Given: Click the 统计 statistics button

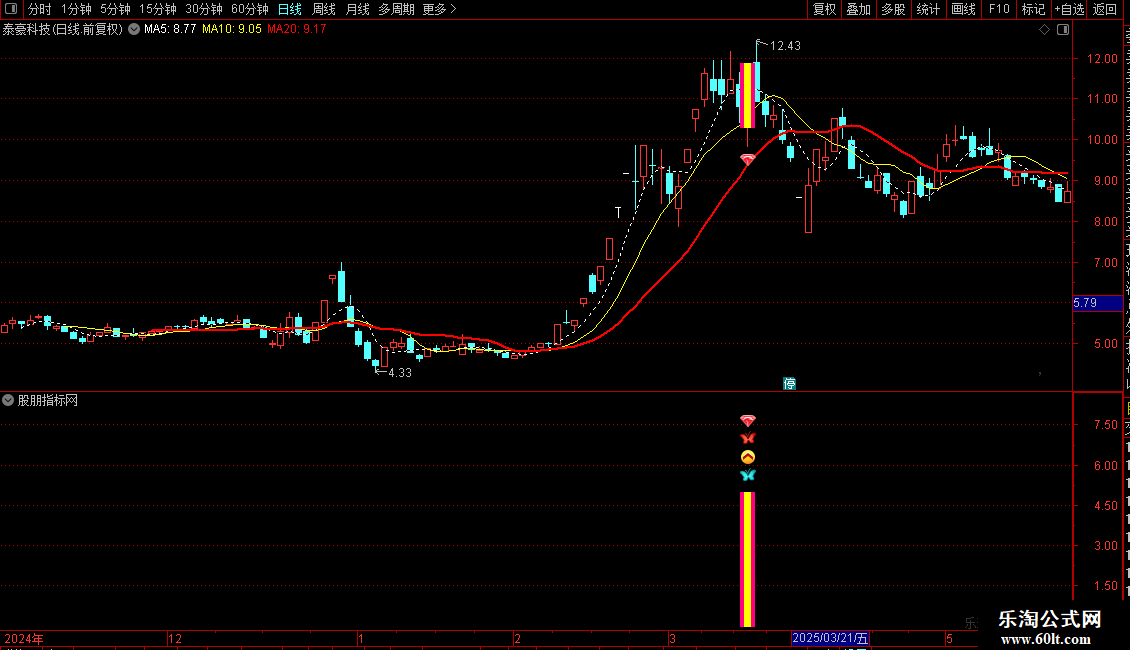Looking at the screenshot, I should 928,9.
